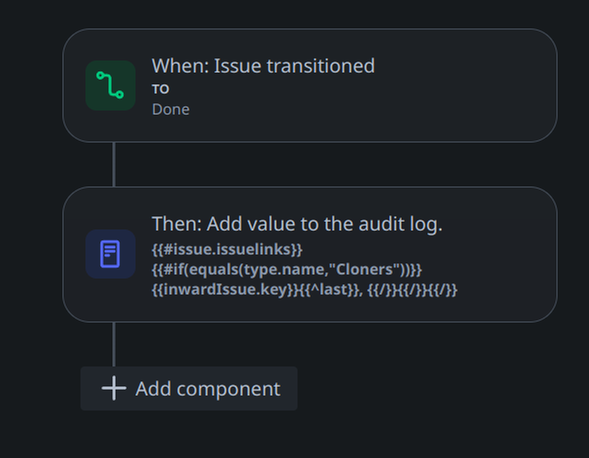This screenshot has width=589, height=458.
Task: Click the {{#issue.issuelinks}} smart value line
Action: click(227, 249)
